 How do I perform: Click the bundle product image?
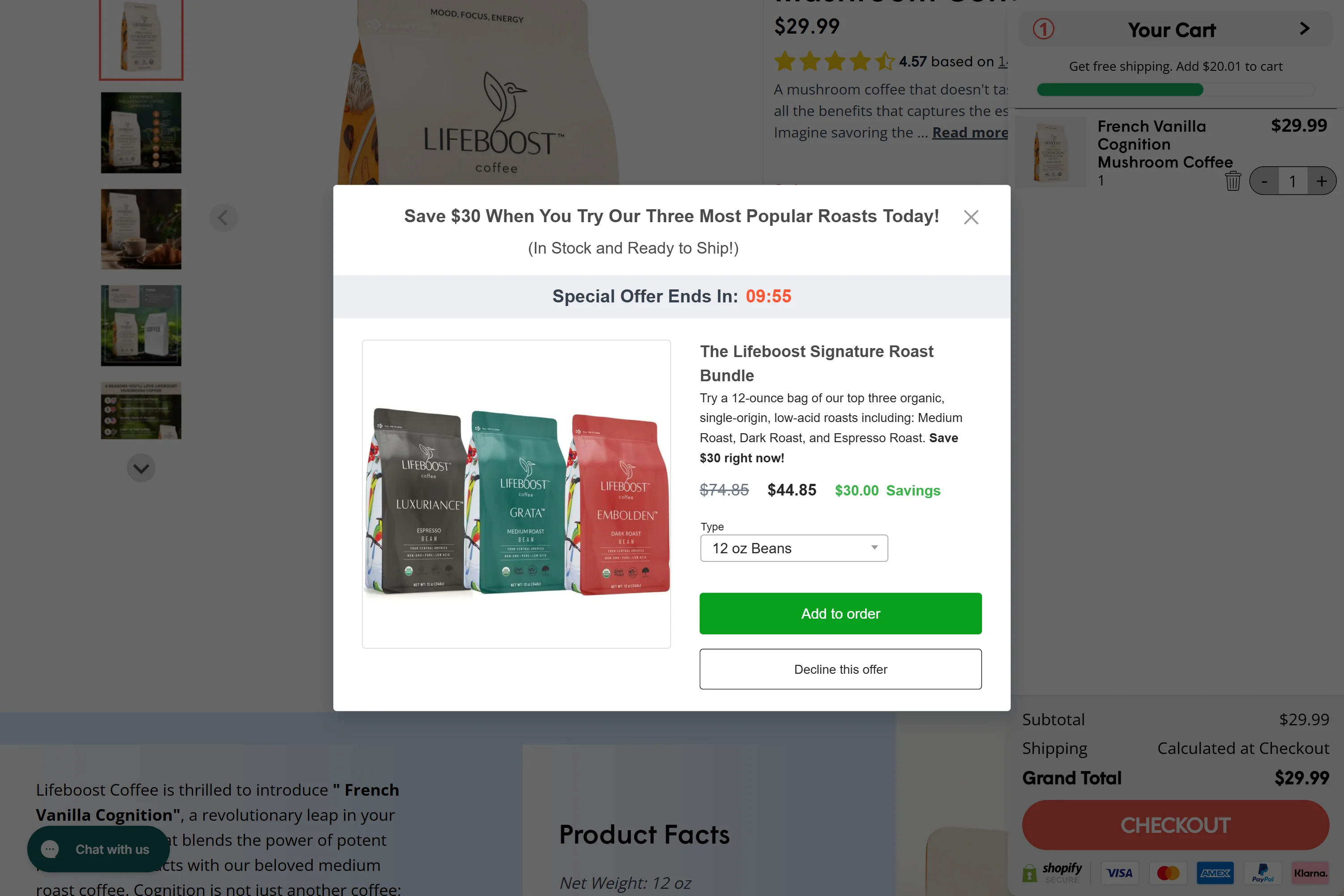(x=516, y=494)
